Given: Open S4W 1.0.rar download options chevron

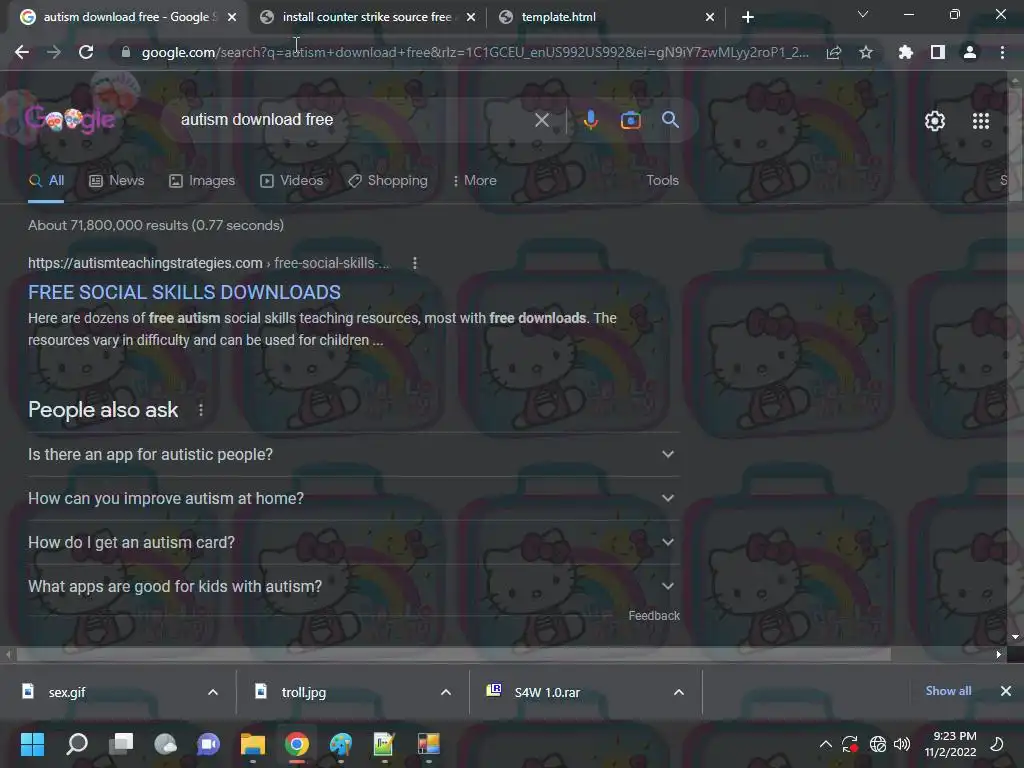Looking at the screenshot, I should 679,692.
